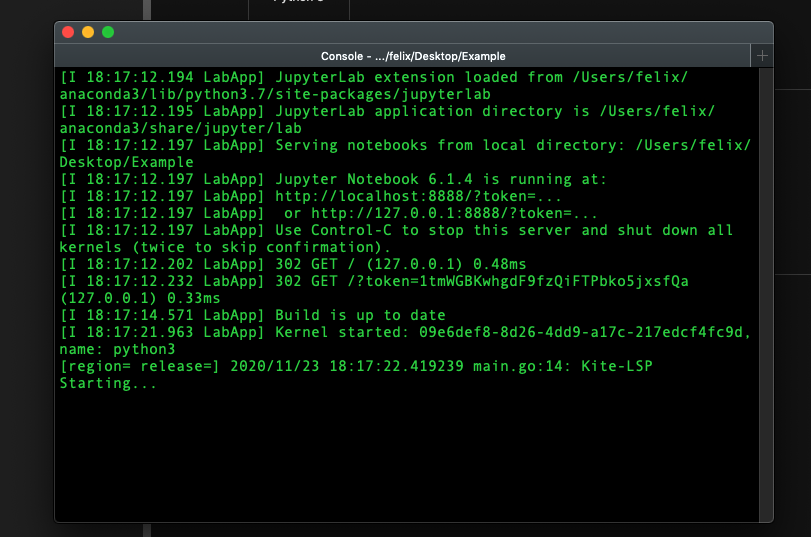Open a new console tab with plus button
The image size is (811, 537).
point(762,56)
